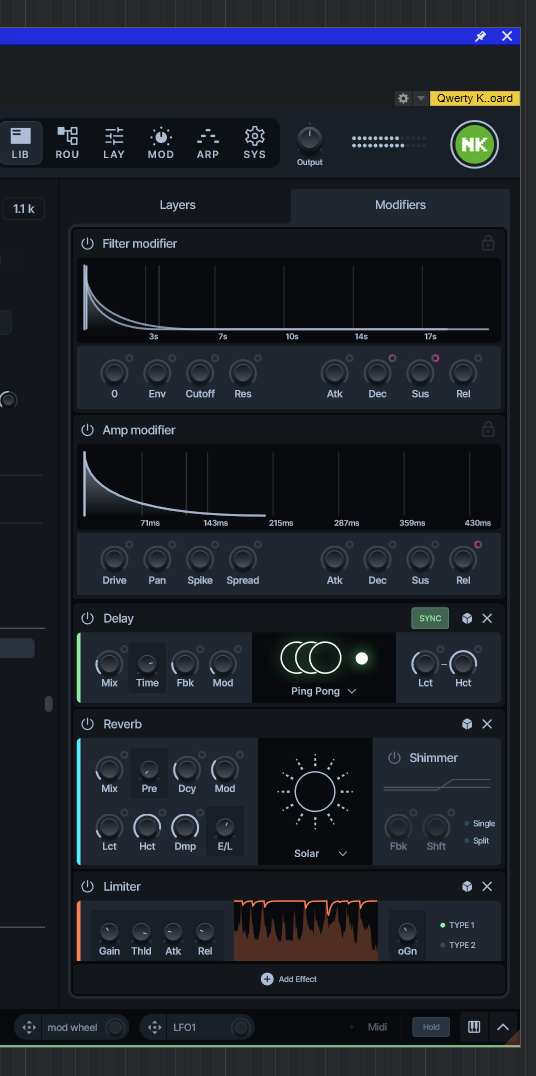Show the on-screen piano keyboard
The width and height of the screenshot is (536, 1076).
[x=474, y=1027]
